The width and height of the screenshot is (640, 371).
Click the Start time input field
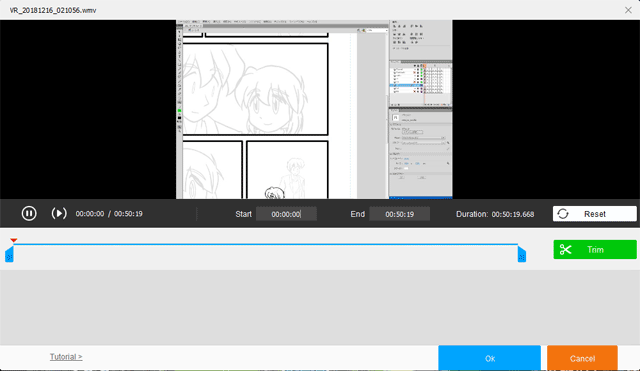click(x=286, y=214)
